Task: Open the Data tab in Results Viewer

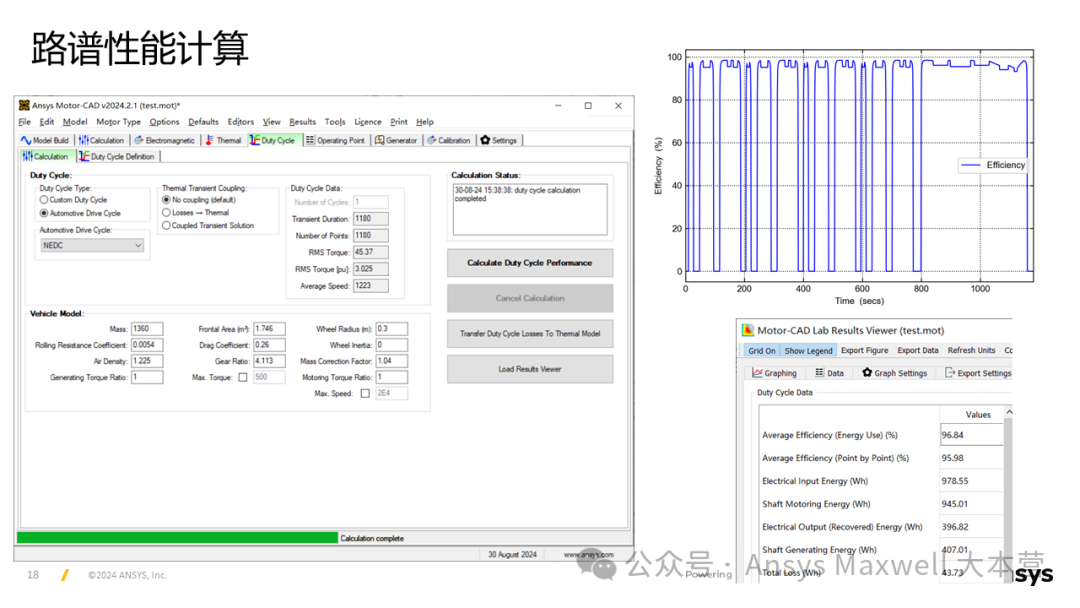Action: pos(829,373)
